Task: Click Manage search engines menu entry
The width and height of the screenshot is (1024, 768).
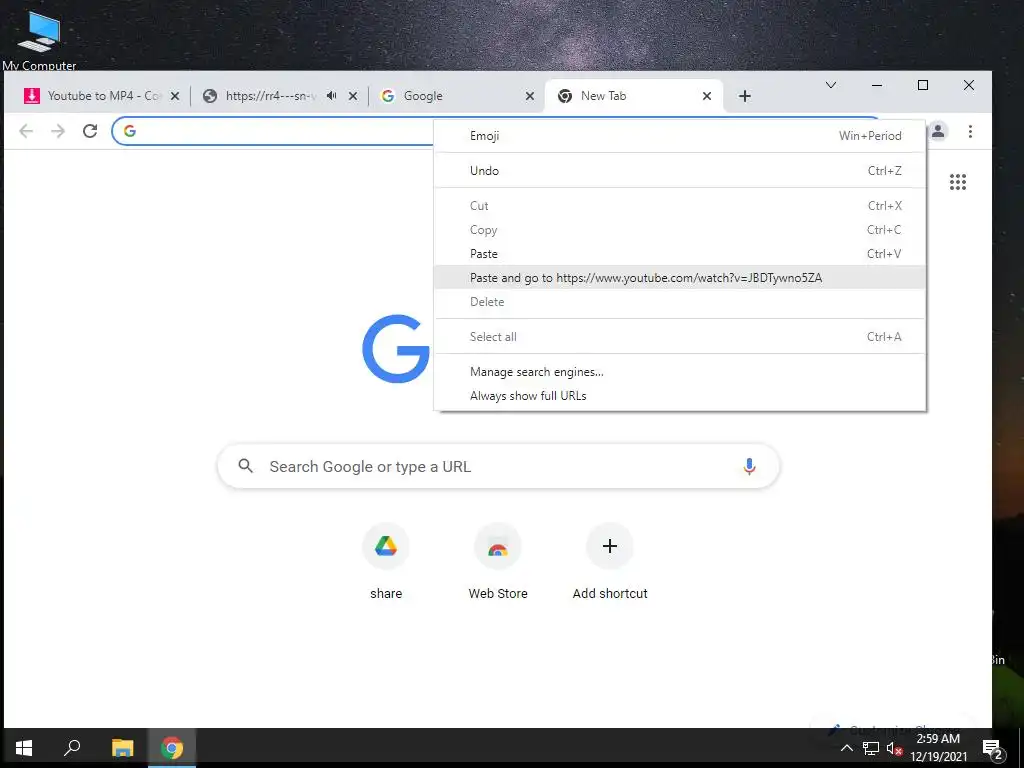Action: 680,372
